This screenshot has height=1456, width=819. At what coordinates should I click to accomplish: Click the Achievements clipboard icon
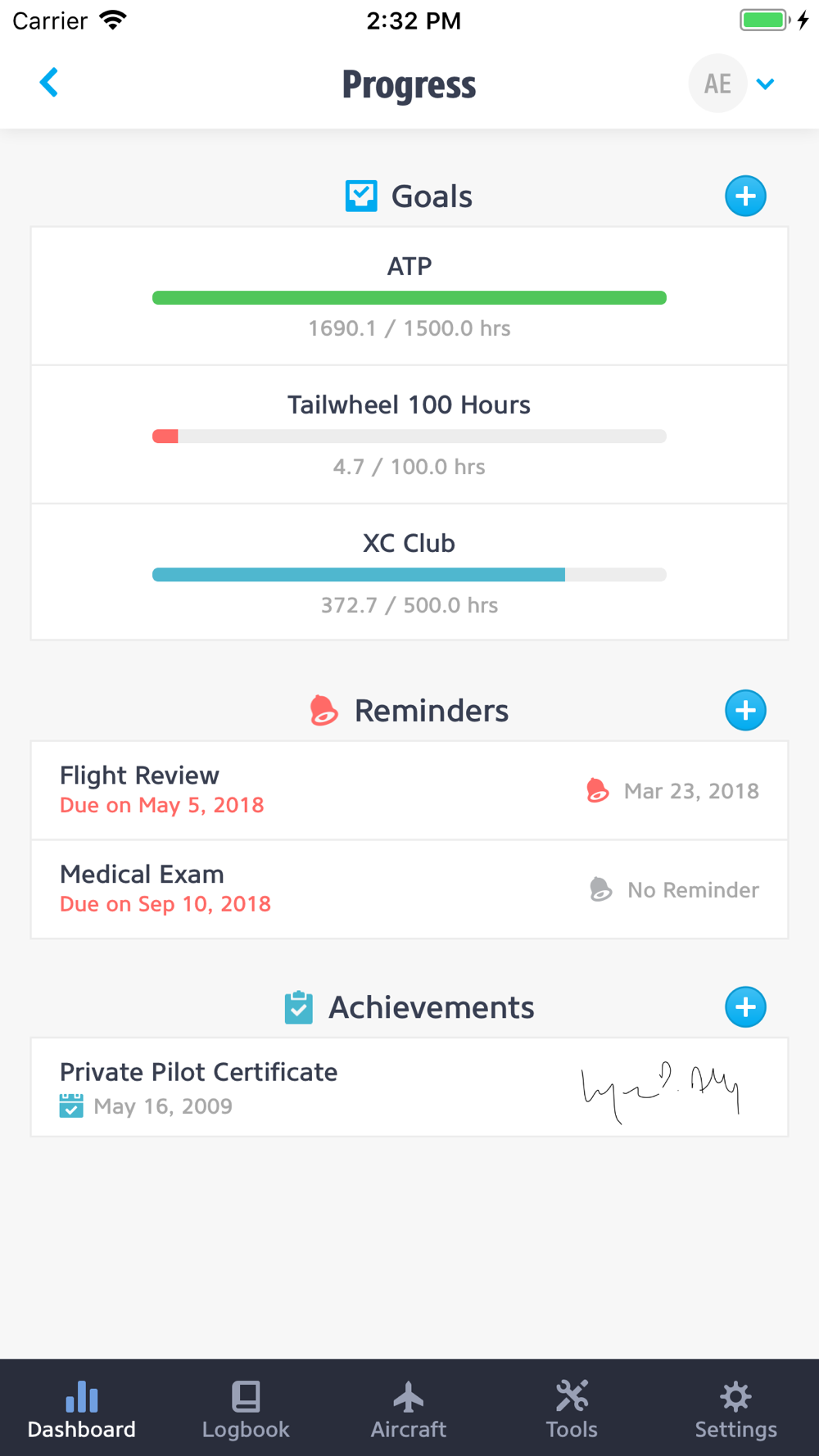point(299,1007)
